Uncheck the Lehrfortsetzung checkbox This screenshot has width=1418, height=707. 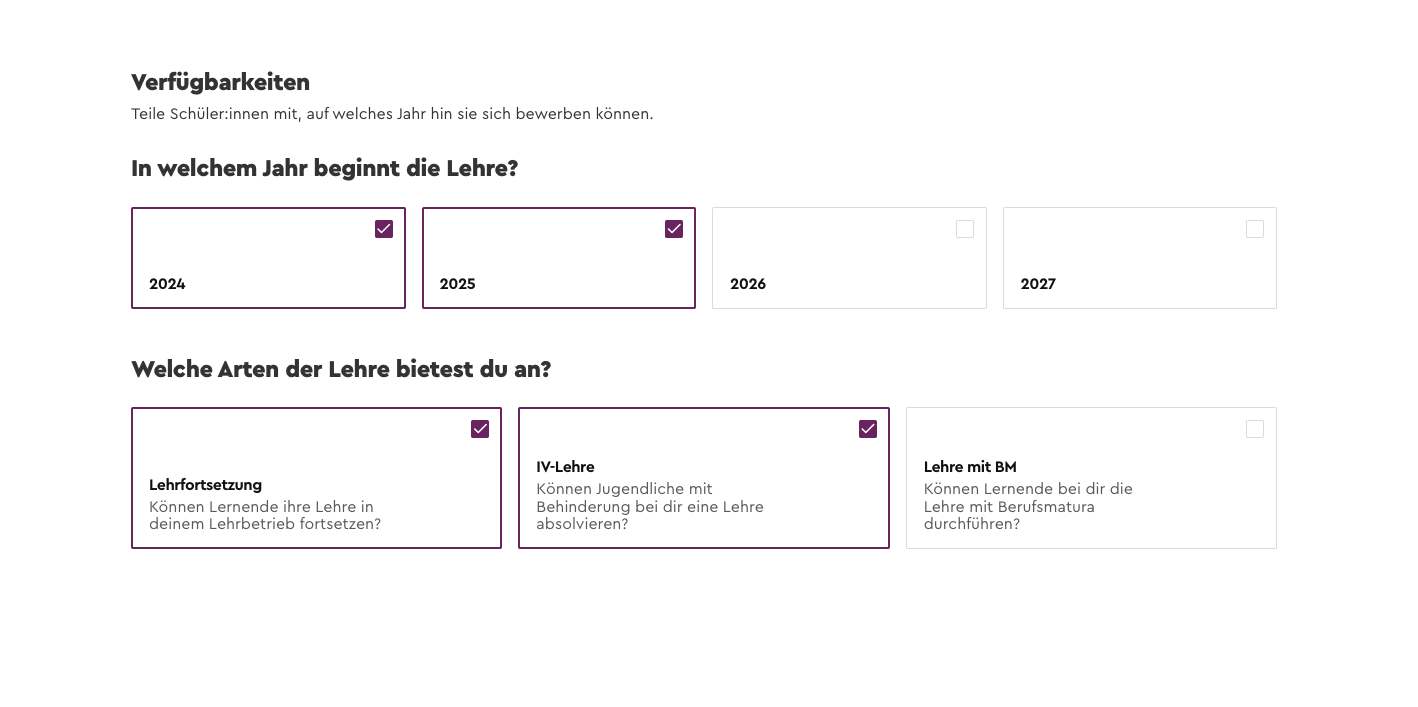click(x=480, y=429)
